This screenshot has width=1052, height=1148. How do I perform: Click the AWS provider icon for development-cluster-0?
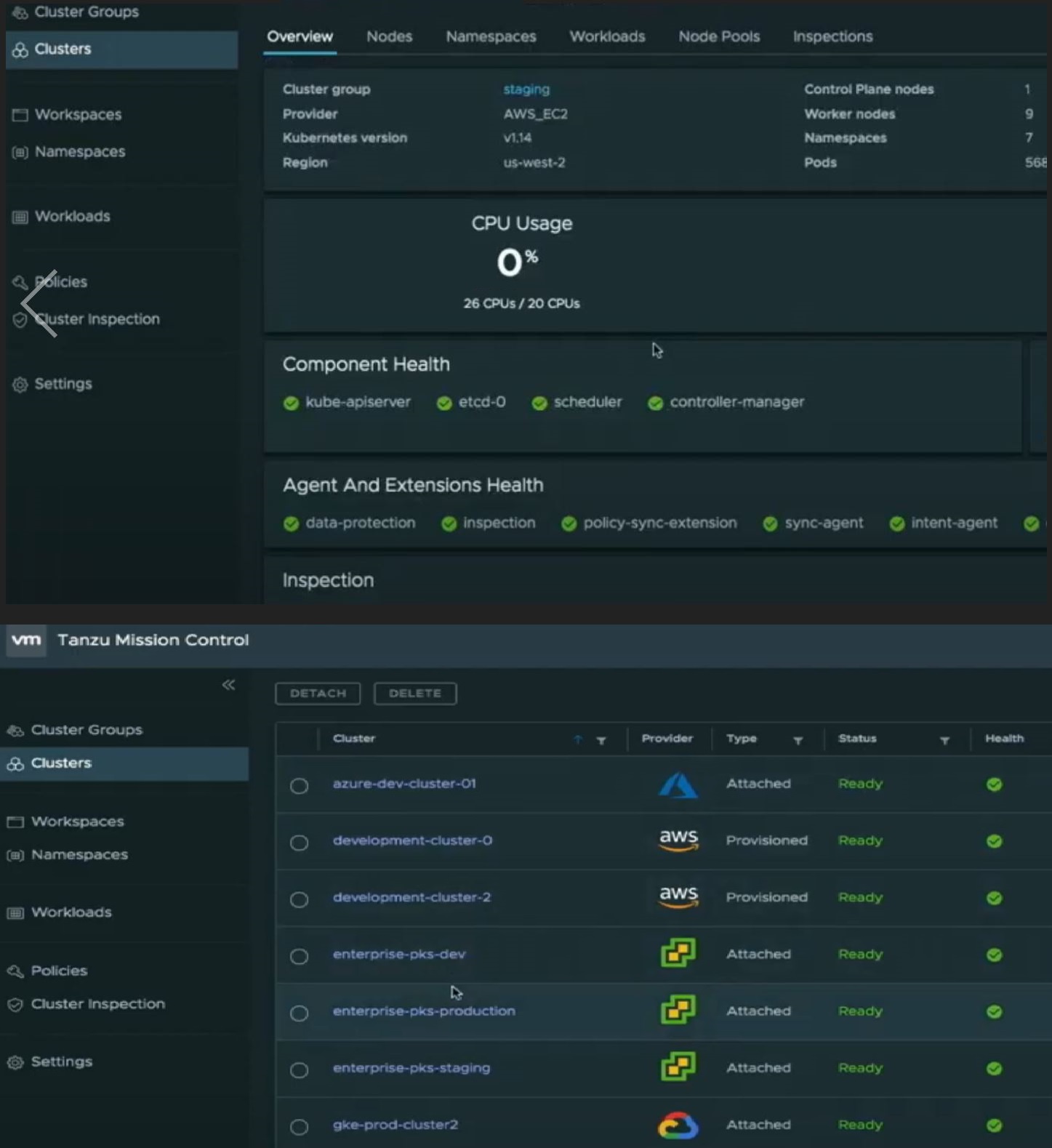678,840
